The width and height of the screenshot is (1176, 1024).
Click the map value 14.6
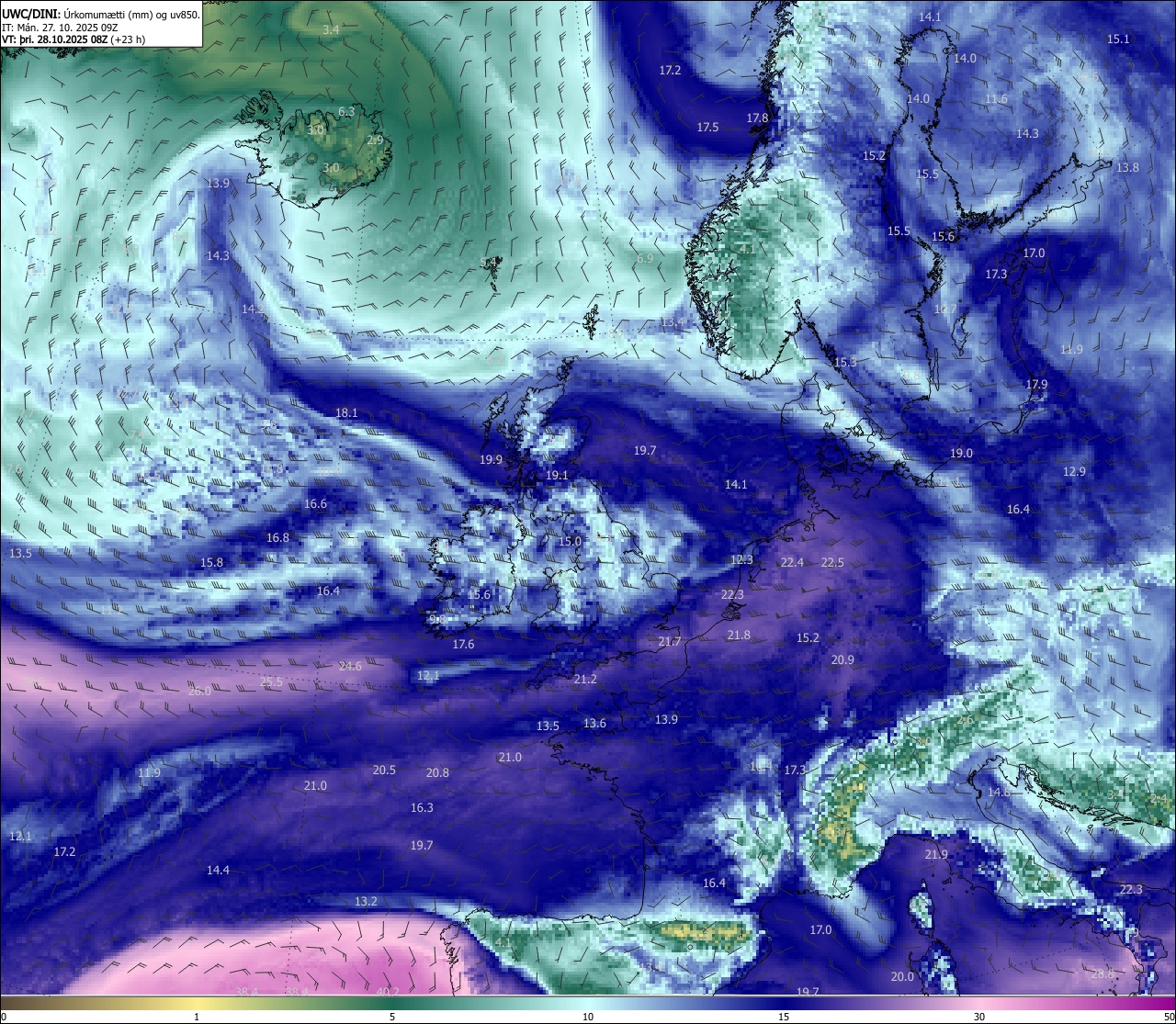click(x=999, y=792)
